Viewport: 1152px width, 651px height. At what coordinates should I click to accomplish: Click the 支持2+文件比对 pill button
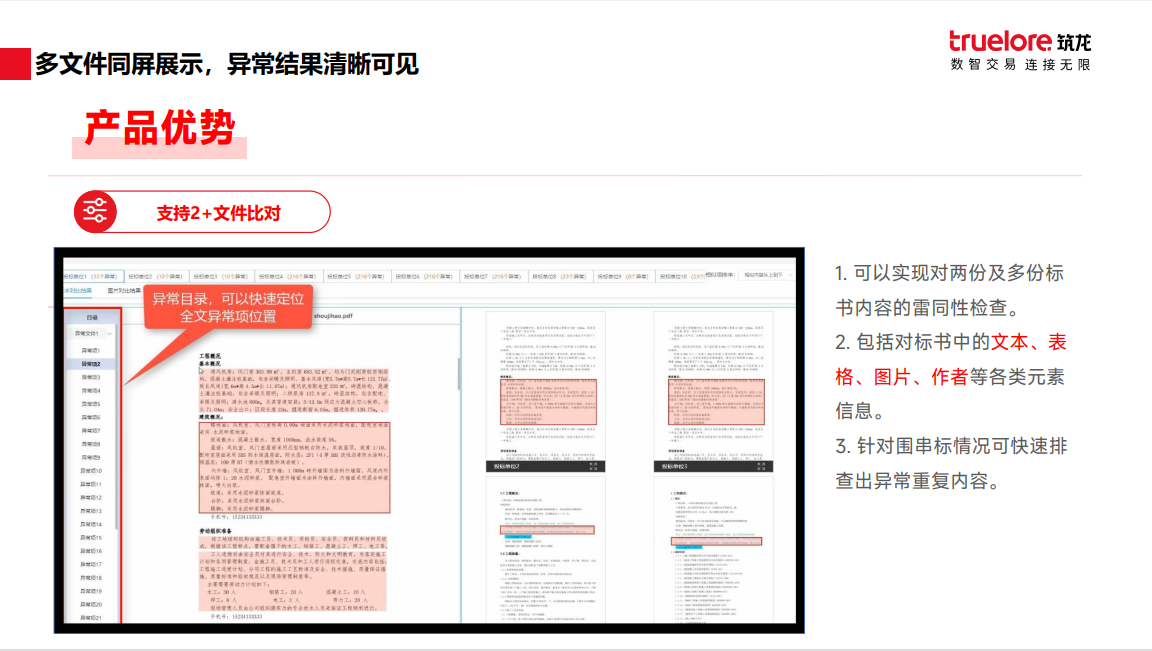(202, 212)
